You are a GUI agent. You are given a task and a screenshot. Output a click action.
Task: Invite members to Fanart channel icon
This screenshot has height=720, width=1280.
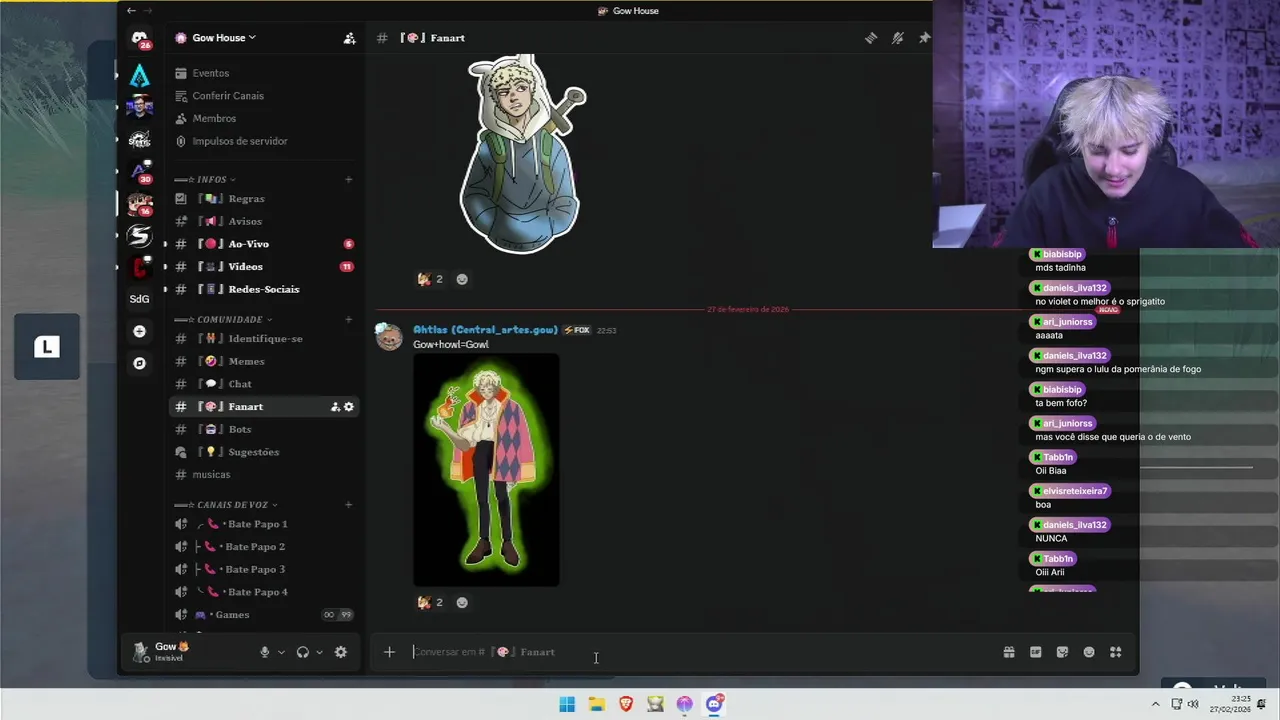coord(335,407)
